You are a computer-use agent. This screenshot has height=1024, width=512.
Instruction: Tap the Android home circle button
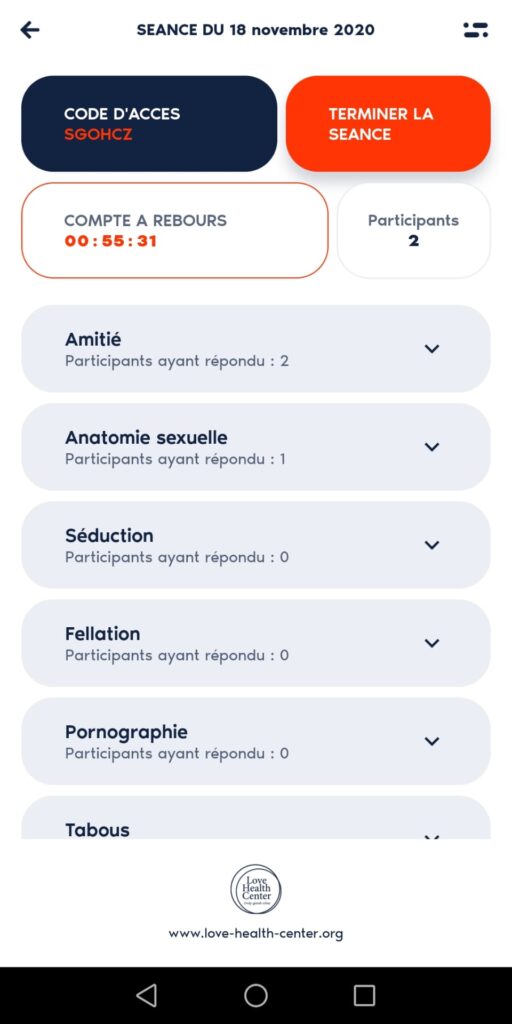(256, 995)
